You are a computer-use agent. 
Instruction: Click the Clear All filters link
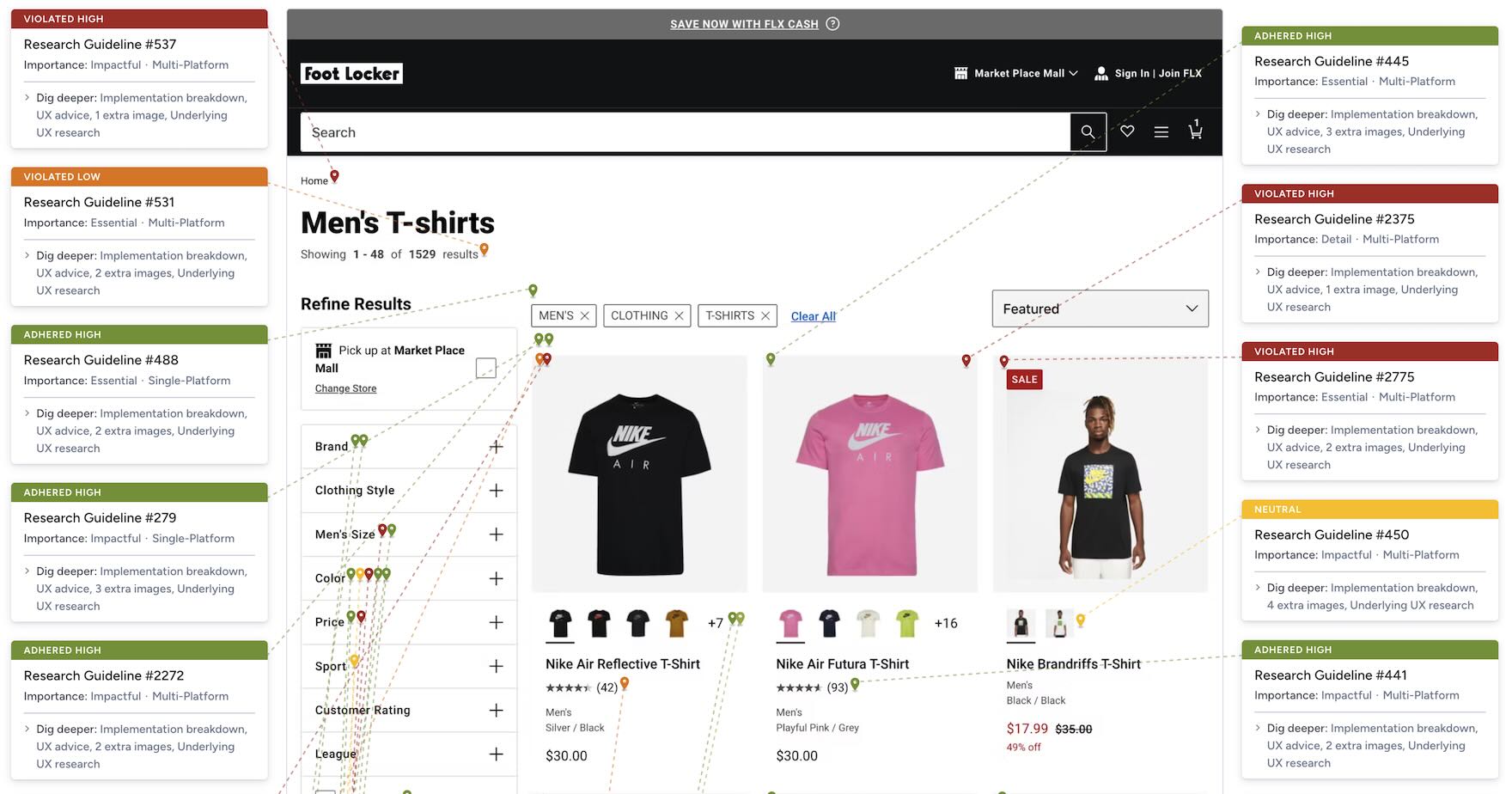813,316
